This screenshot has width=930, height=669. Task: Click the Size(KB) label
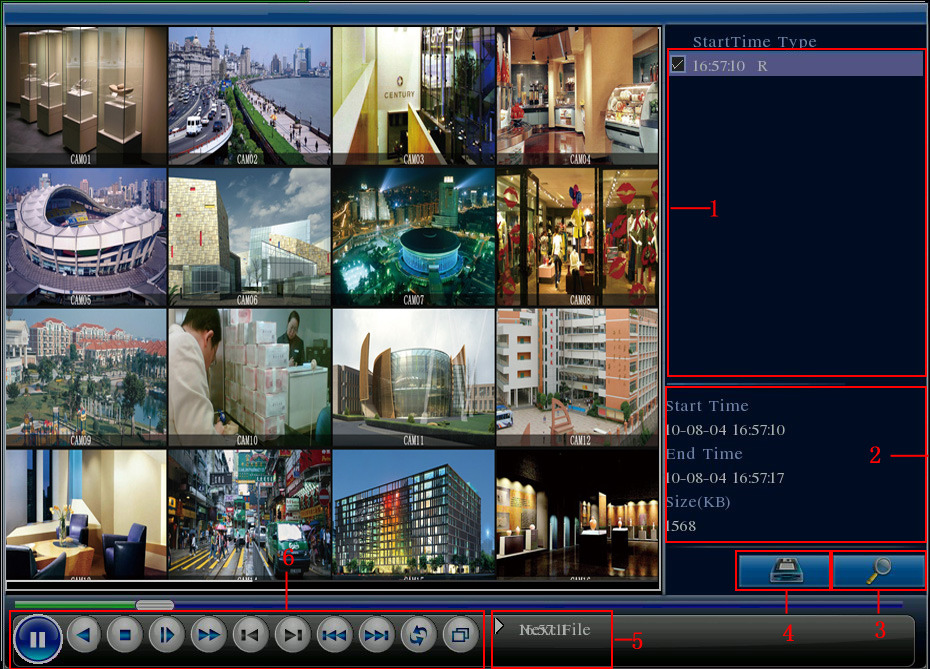click(698, 502)
